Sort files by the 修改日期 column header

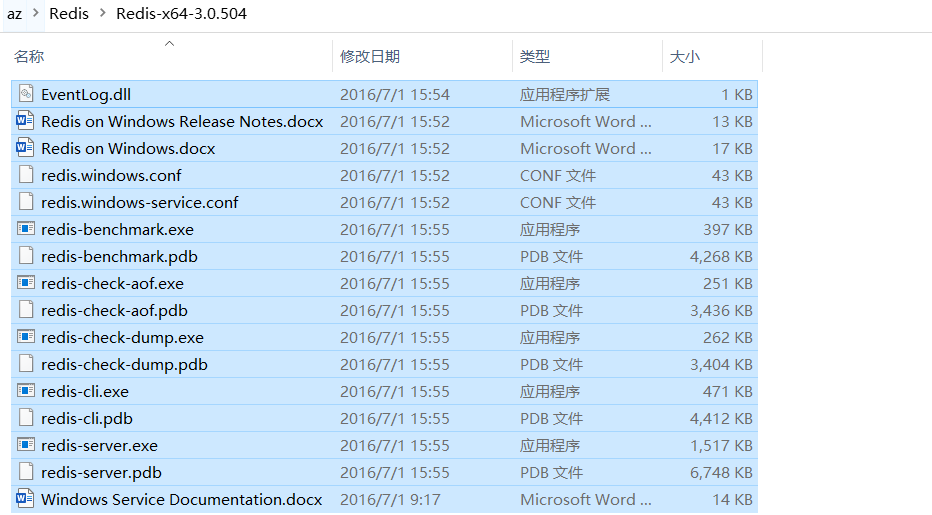(370, 56)
